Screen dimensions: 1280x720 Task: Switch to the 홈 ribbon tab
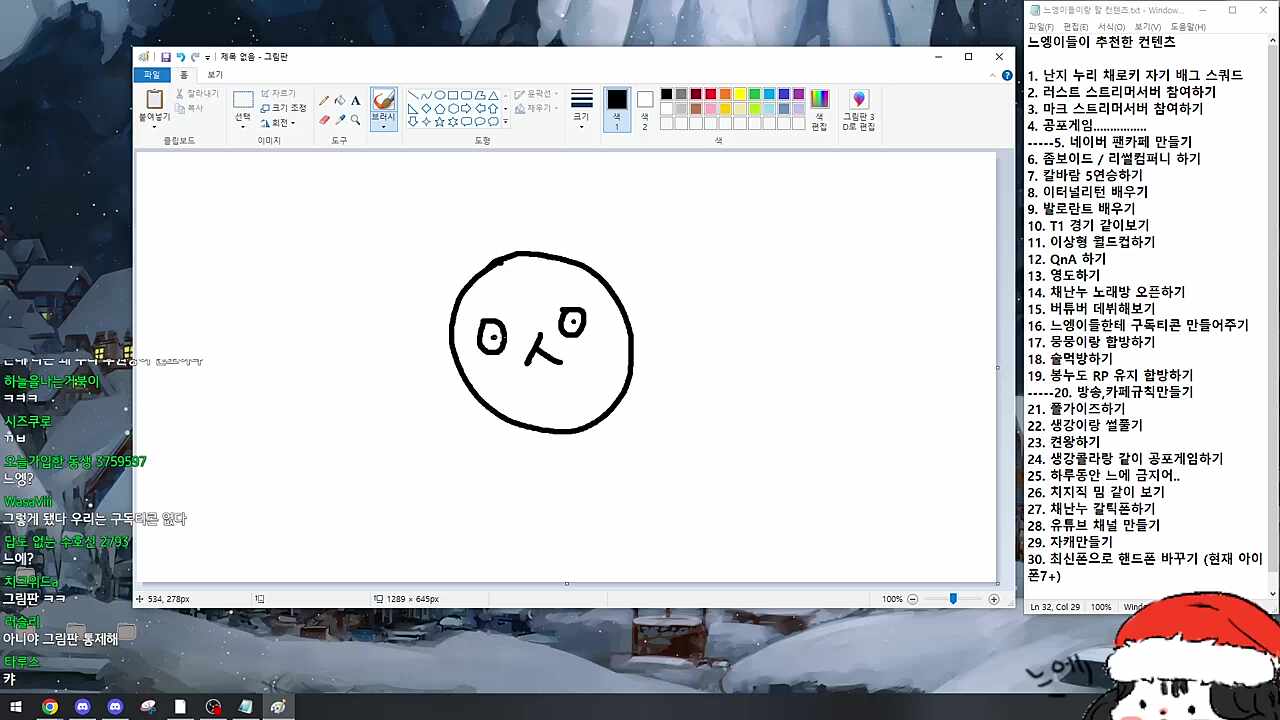tap(184, 75)
